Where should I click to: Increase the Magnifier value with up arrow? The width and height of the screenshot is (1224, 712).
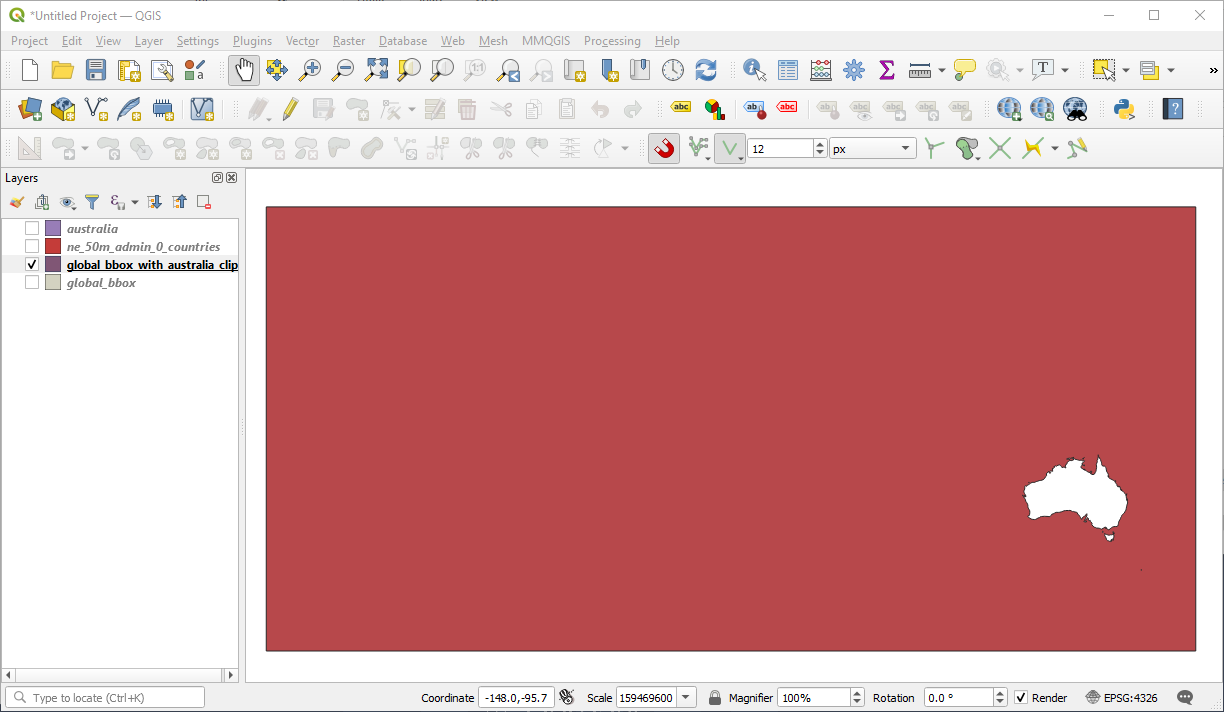point(857,693)
